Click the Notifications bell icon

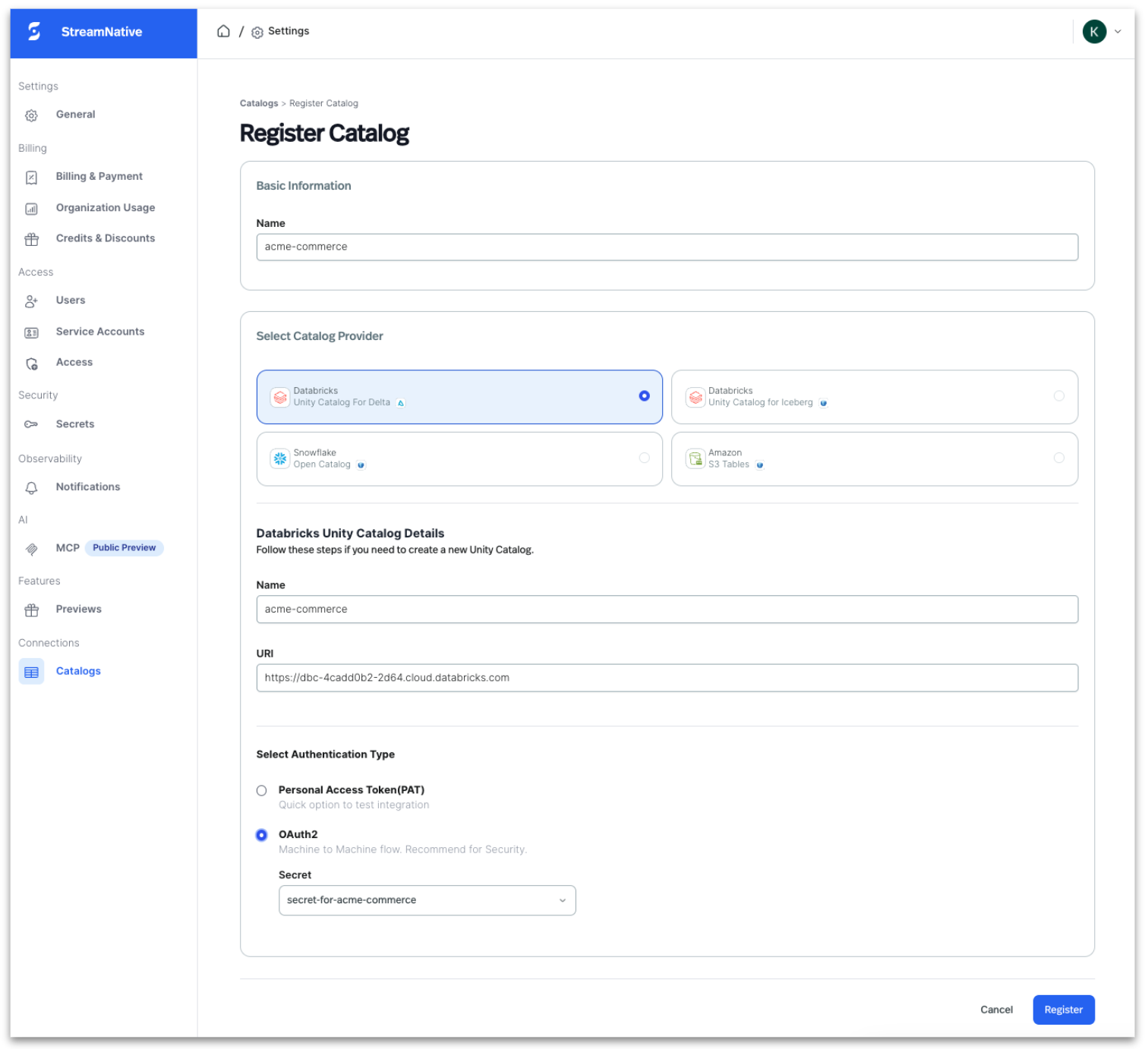tap(31, 487)
